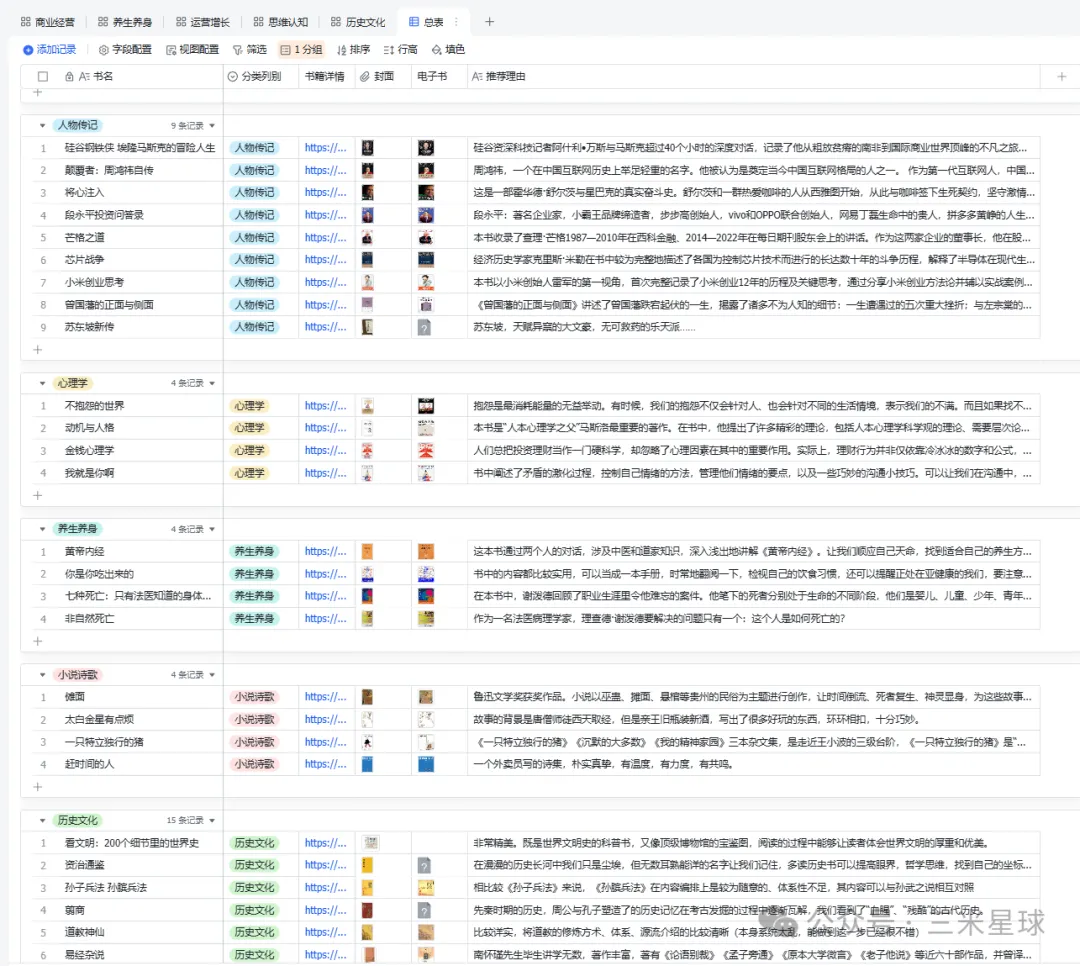Open the 小说诗歌 record count dropdown
This screenshot has height=966, width=1080.
211,674
